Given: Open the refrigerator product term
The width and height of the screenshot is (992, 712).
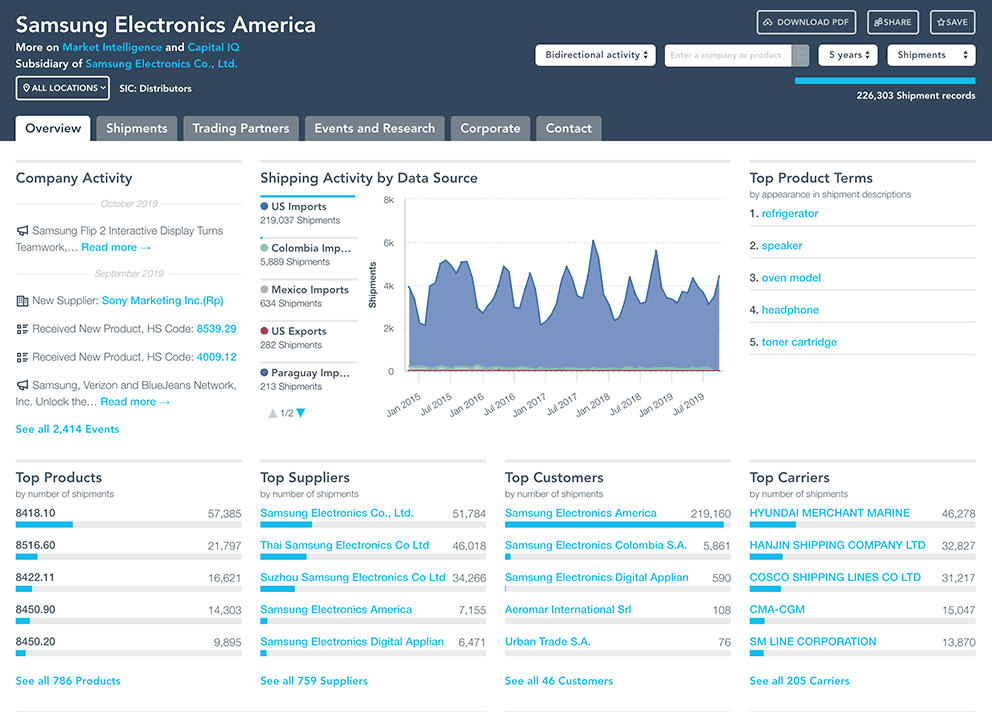Looking at the screenshot, I should pos(790,214).
